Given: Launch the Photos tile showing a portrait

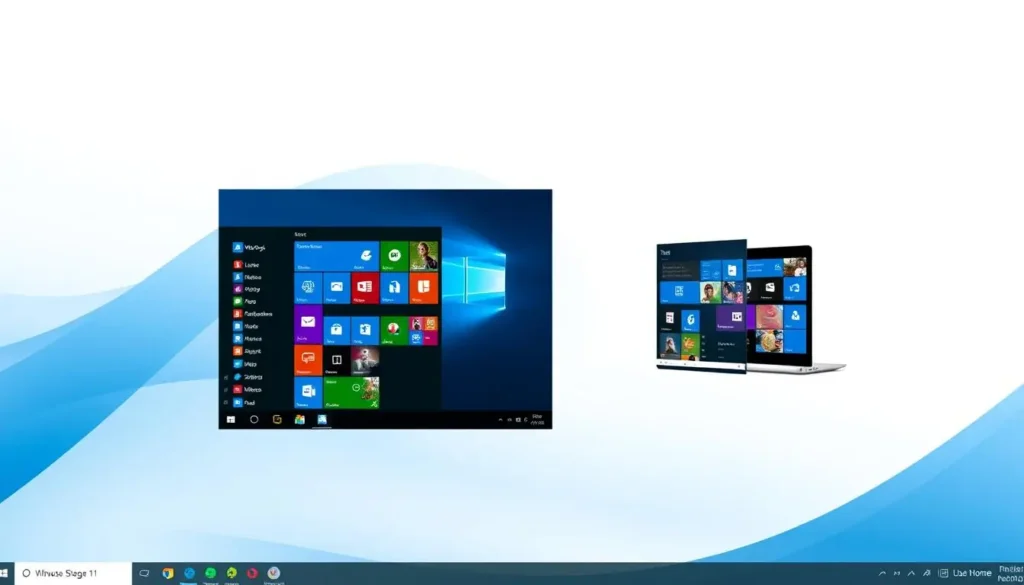Looking at the screenshot, I should click(x=422, y=256).
